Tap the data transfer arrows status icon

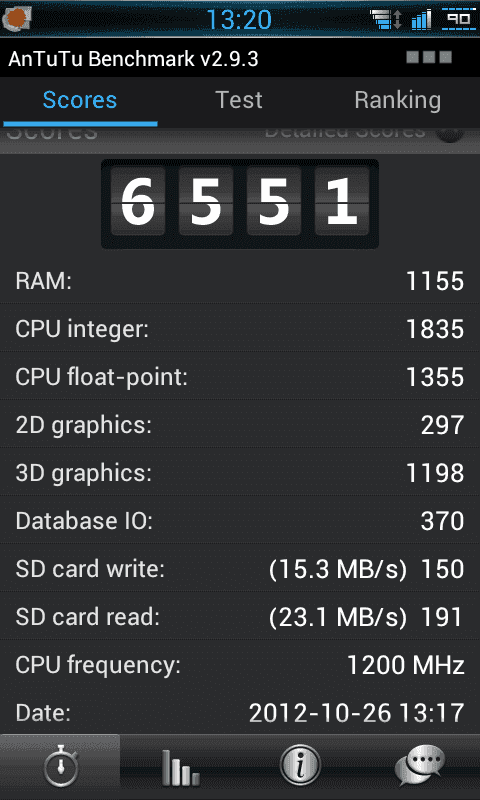(387, 19)
